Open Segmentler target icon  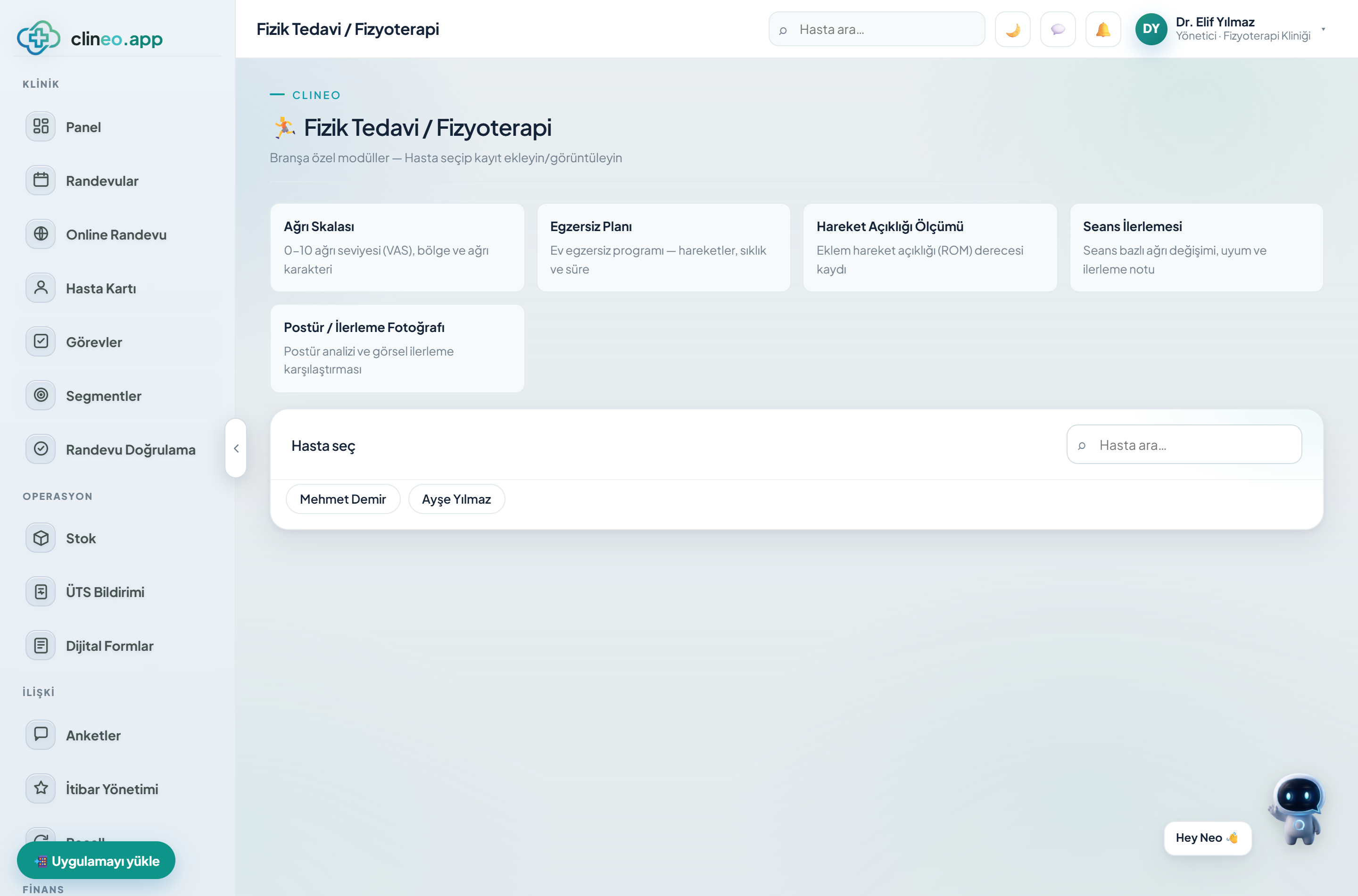tap(41, 395)
